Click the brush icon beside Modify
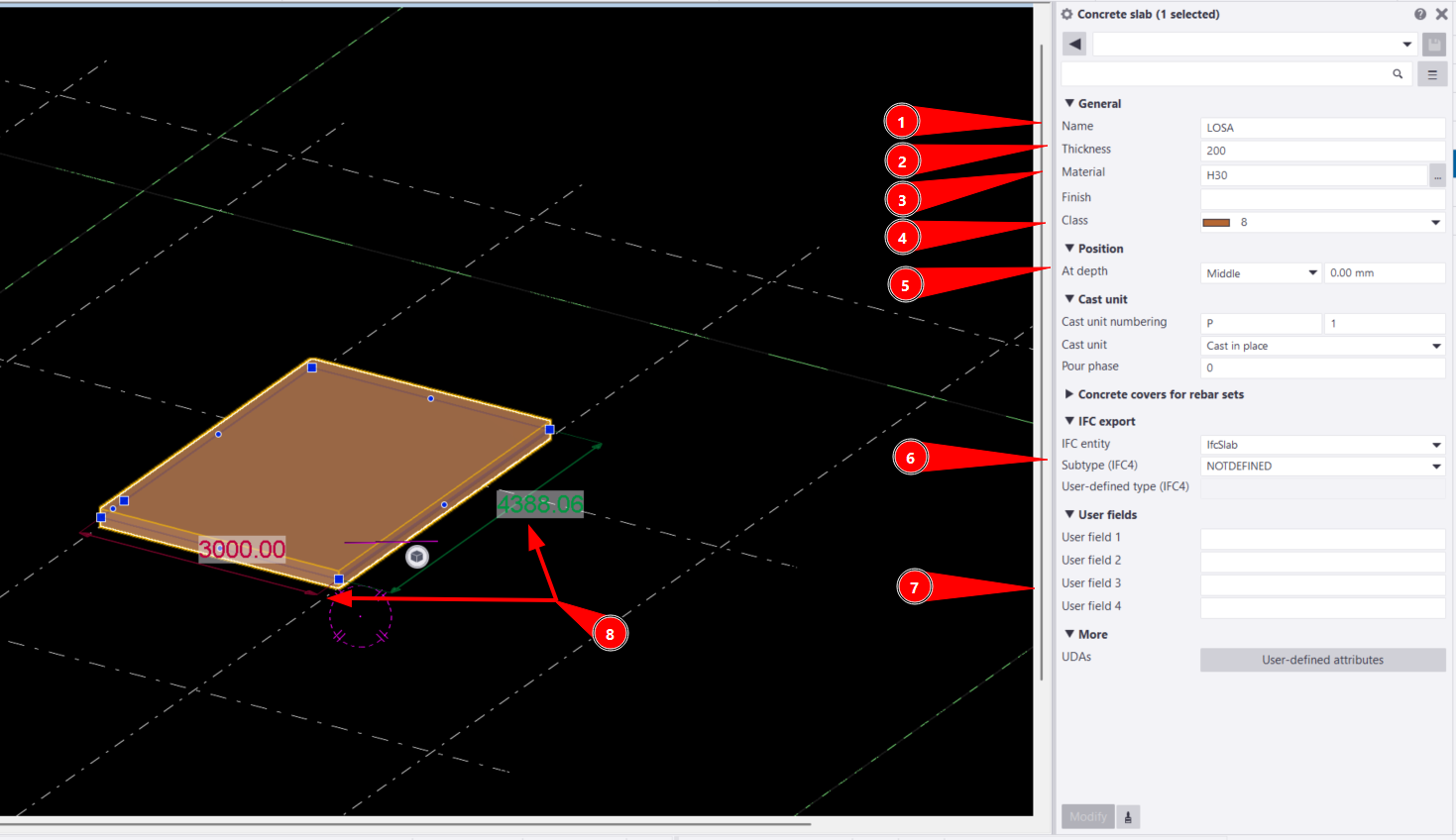 pyautogui.click(x=1128, y=817)
